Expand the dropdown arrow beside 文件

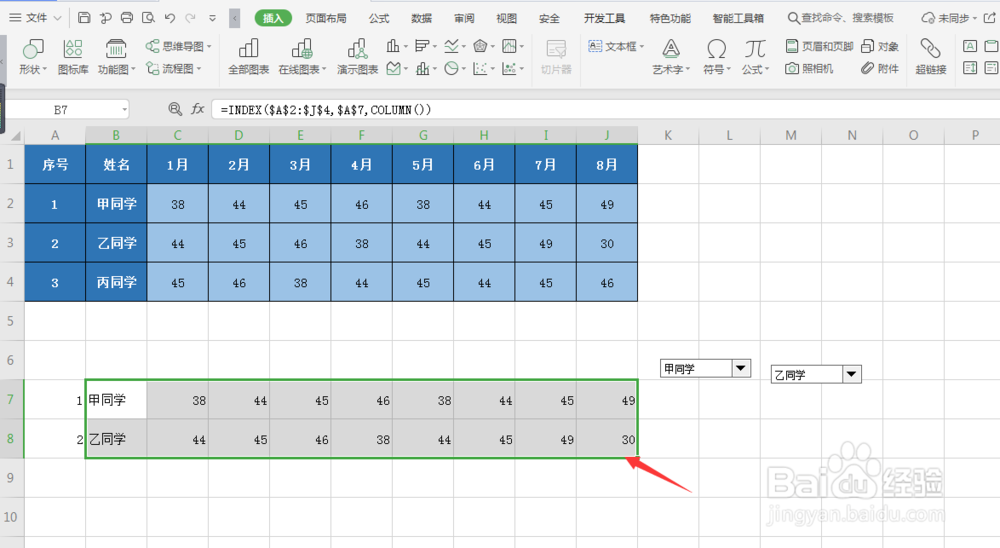click(57, 18)
